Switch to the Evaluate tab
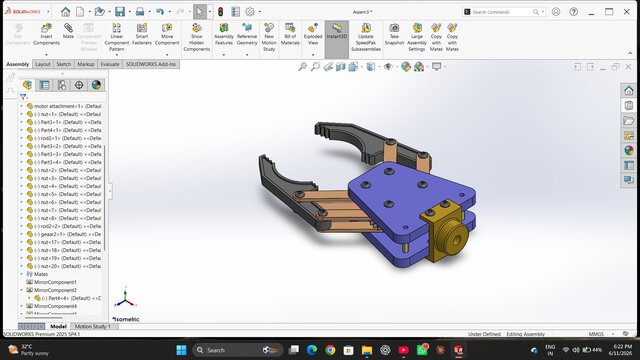Viewport: 640px width, 360px height. (110, 64)
